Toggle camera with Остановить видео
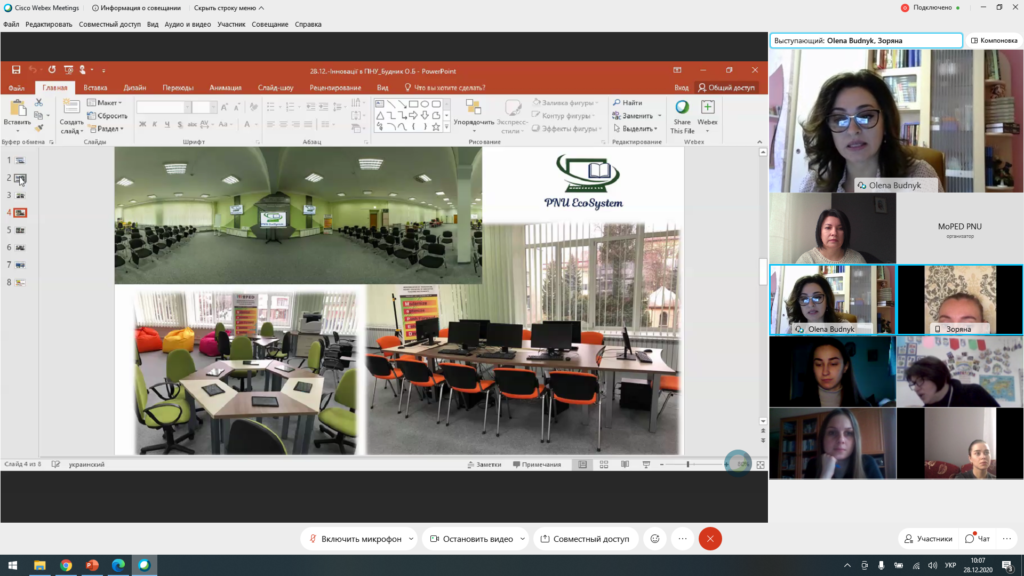Image resolution: width=1024 pixels, height=576 pixels. click(471, 539)
